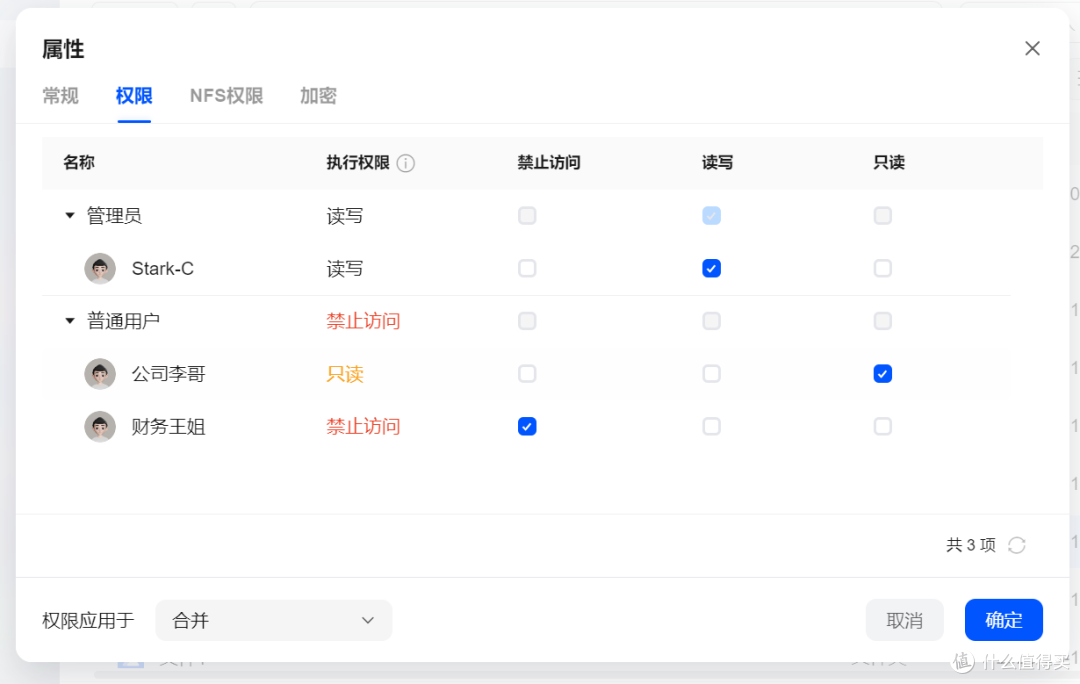Viewport: 1080px width, 684px height.
Task: Uncheck 禁止访问 checkbox for 财务王姐
Action: (527, 426)
